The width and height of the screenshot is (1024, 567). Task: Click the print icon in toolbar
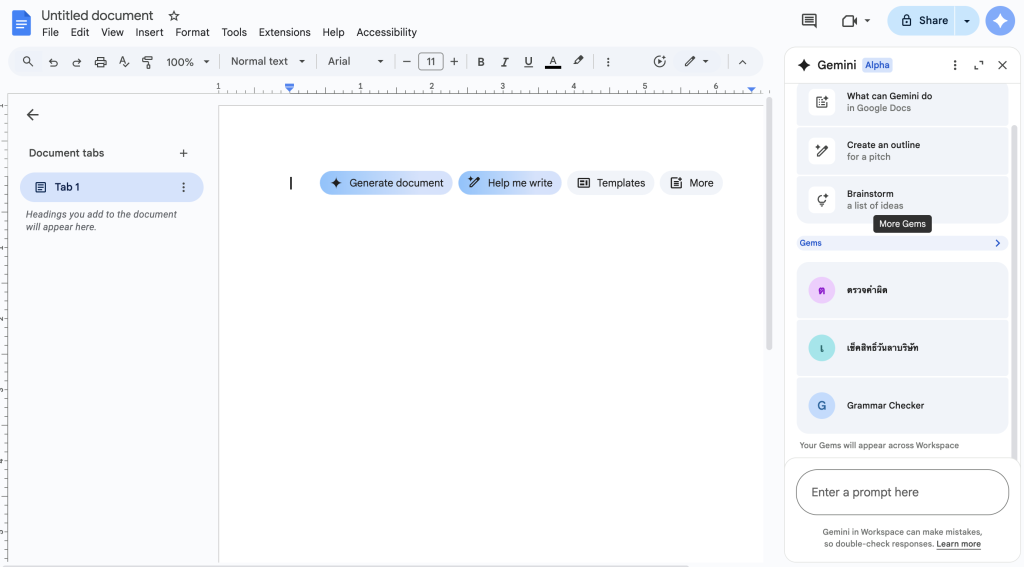[100, 62]
